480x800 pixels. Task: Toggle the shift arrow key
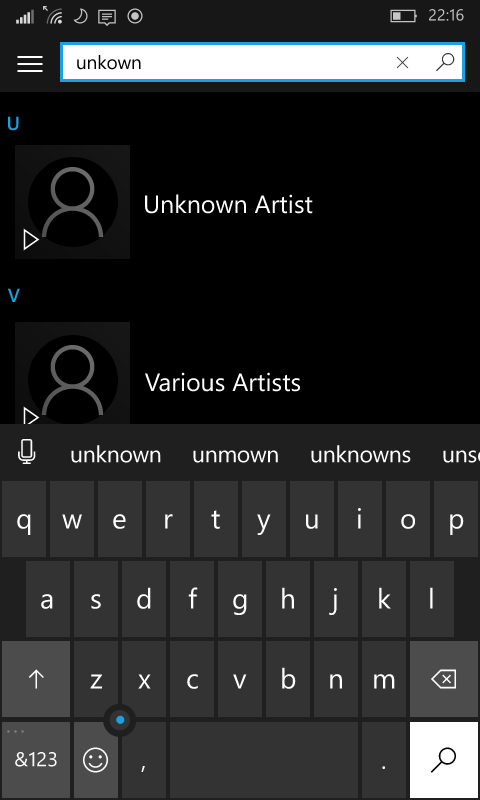36,679
